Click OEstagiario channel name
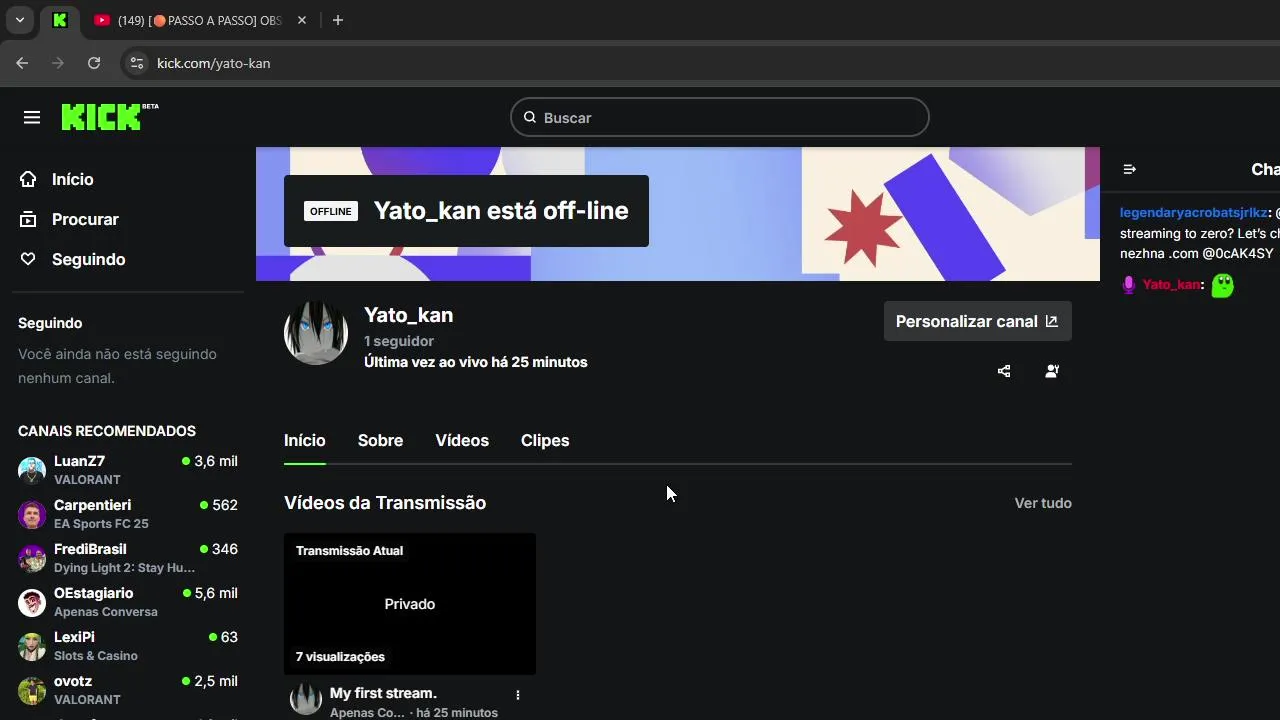1280x720 pixels. (x=93, y=593)
